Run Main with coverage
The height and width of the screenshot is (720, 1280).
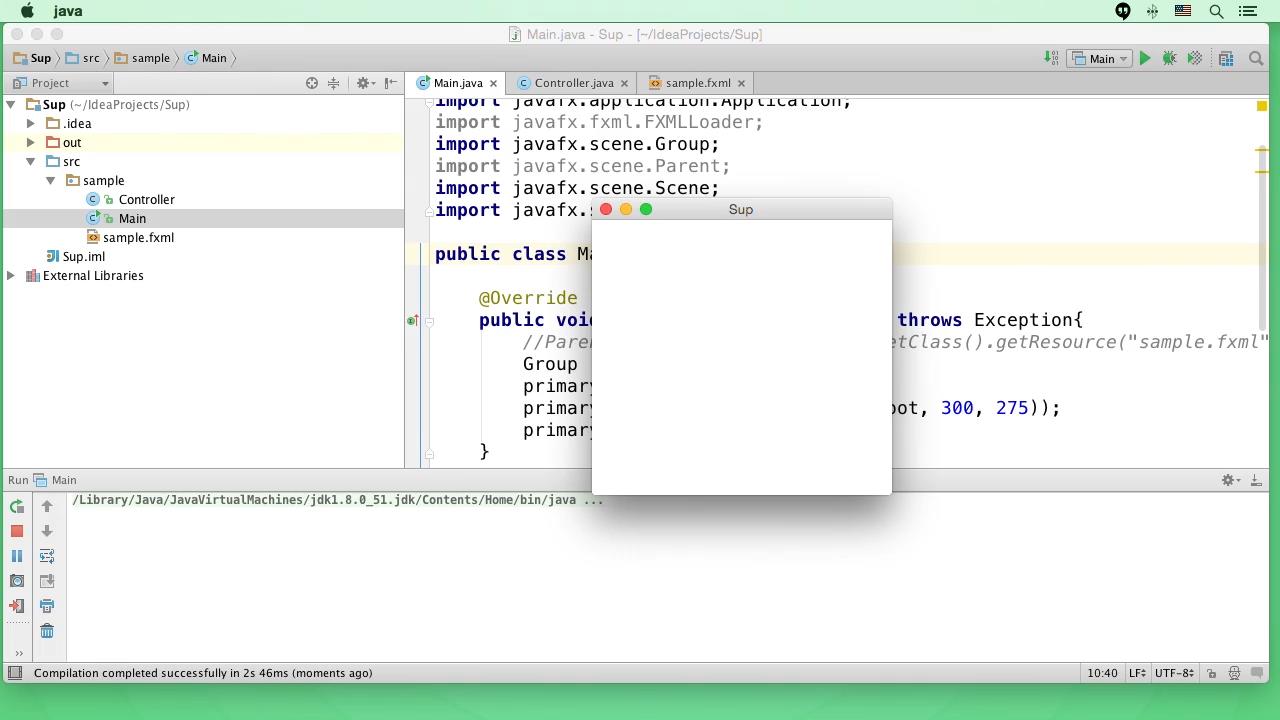coord(1195,58)
